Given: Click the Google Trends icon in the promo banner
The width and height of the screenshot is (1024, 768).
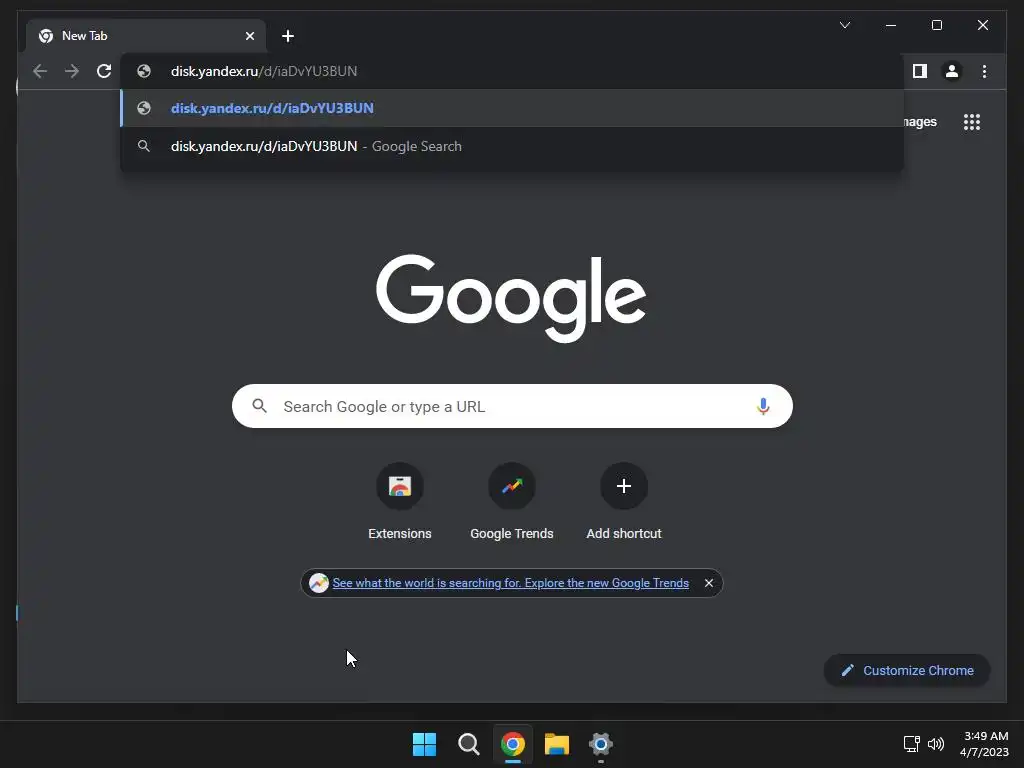Looking at the screenshot, I should click(x=319, y=583).
